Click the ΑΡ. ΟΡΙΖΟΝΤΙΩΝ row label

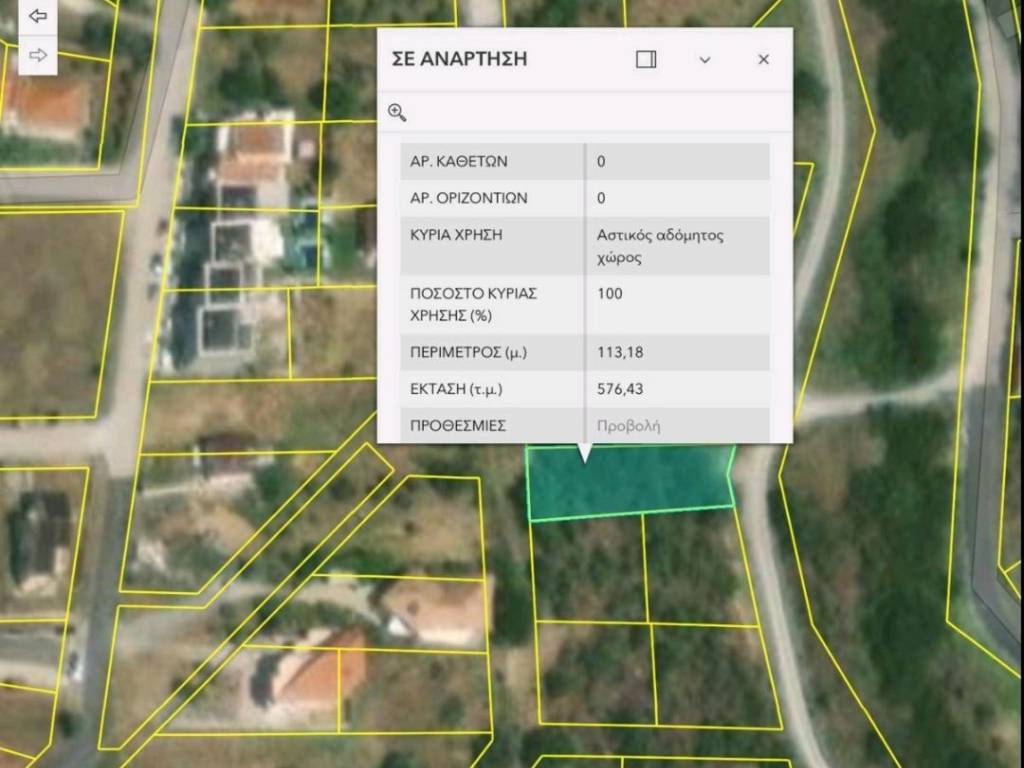(x=469, y=198)
